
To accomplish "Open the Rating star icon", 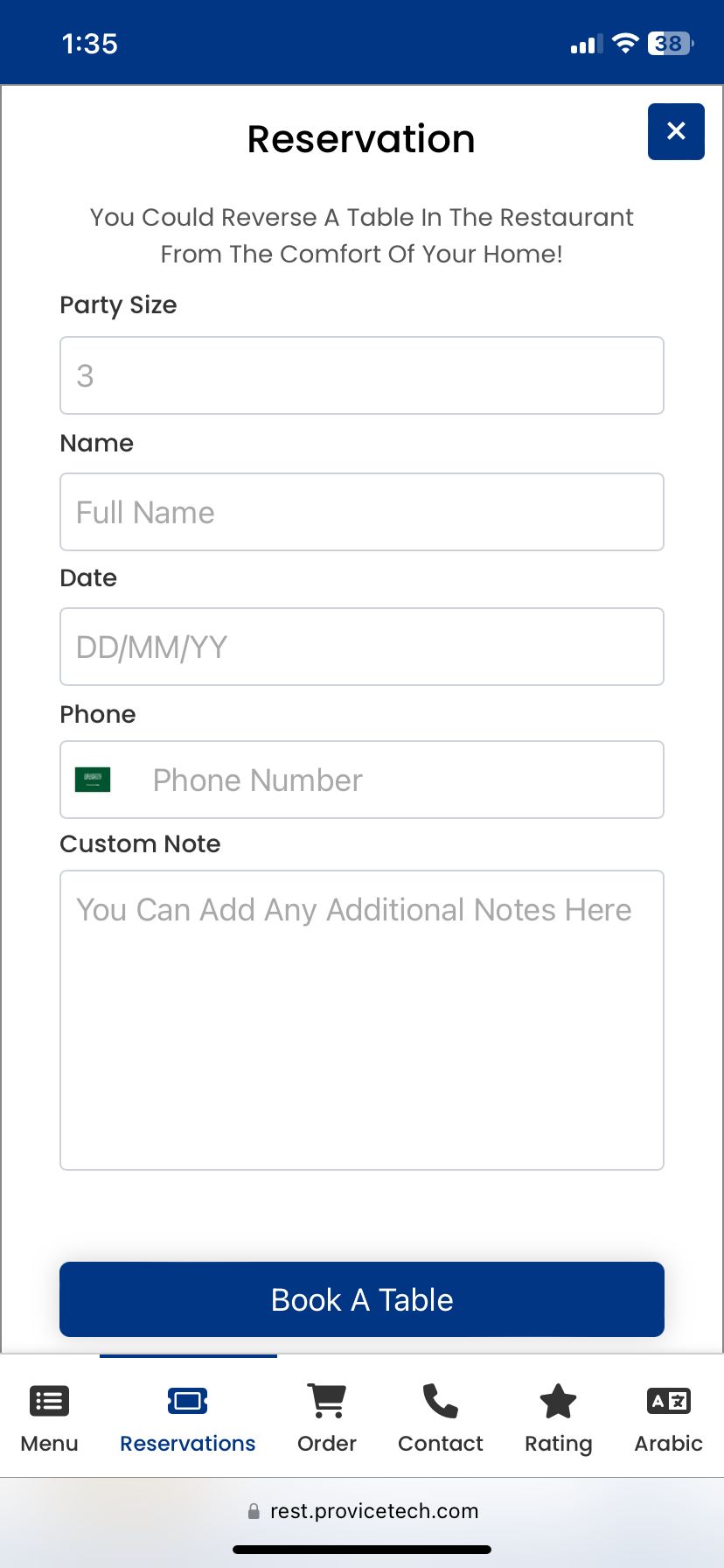I will point(558,1401).
